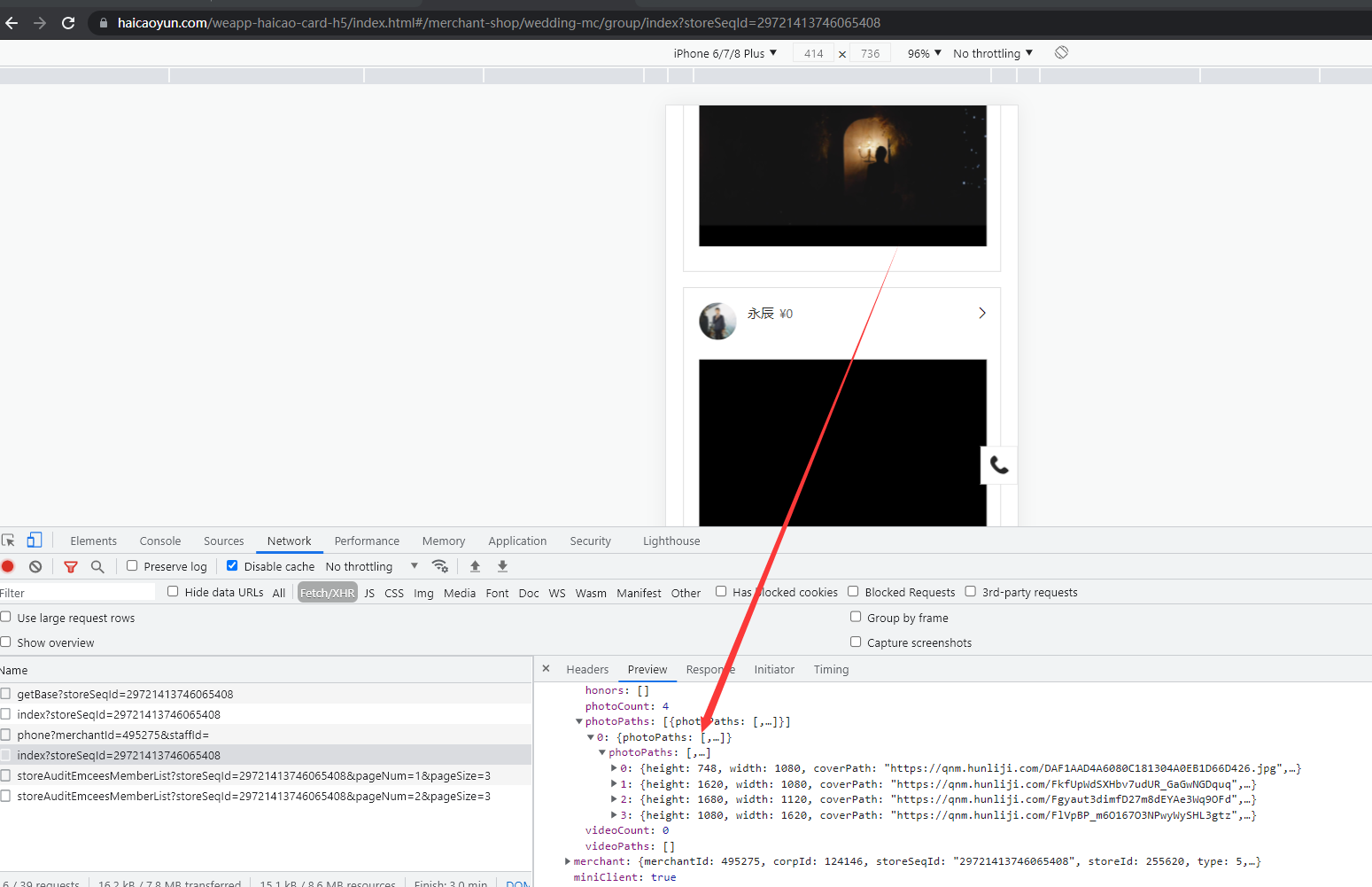Screen dimensions: 1372x887
Task: Open the Sources panel
Action: pos(224,541)
